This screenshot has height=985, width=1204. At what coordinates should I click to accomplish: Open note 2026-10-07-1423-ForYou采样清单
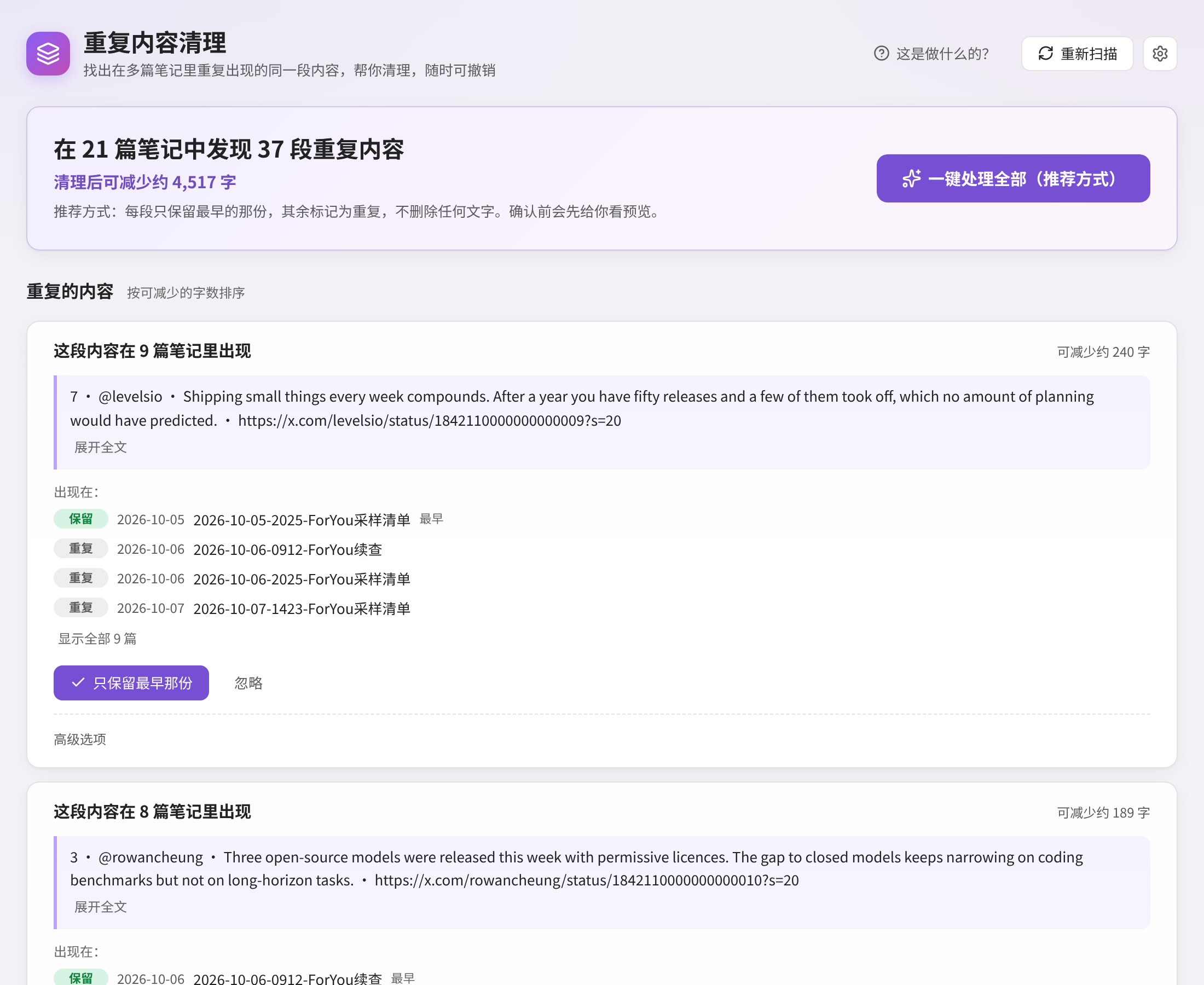tap(302, 609)
